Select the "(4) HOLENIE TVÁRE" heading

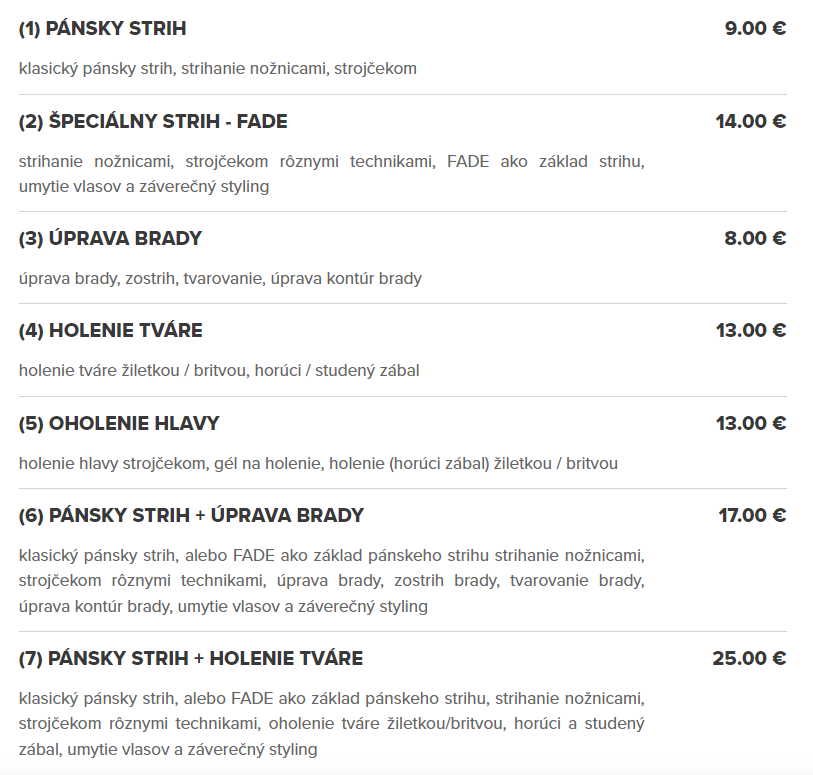pyautogui.click(x=110, y=331)
